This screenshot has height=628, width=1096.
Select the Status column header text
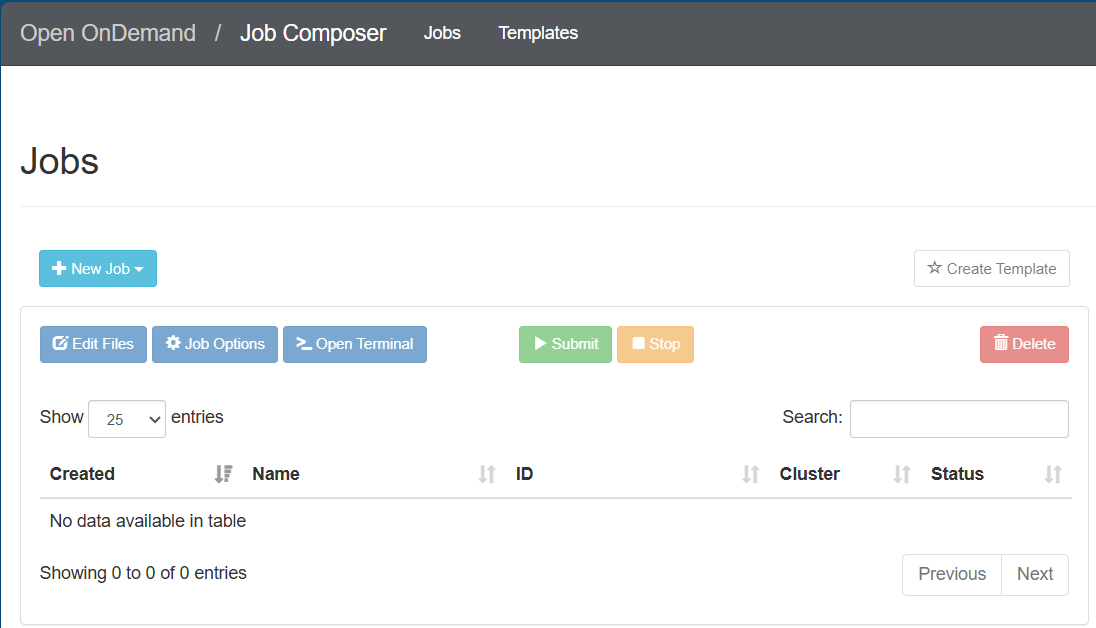tap(957, 474)
